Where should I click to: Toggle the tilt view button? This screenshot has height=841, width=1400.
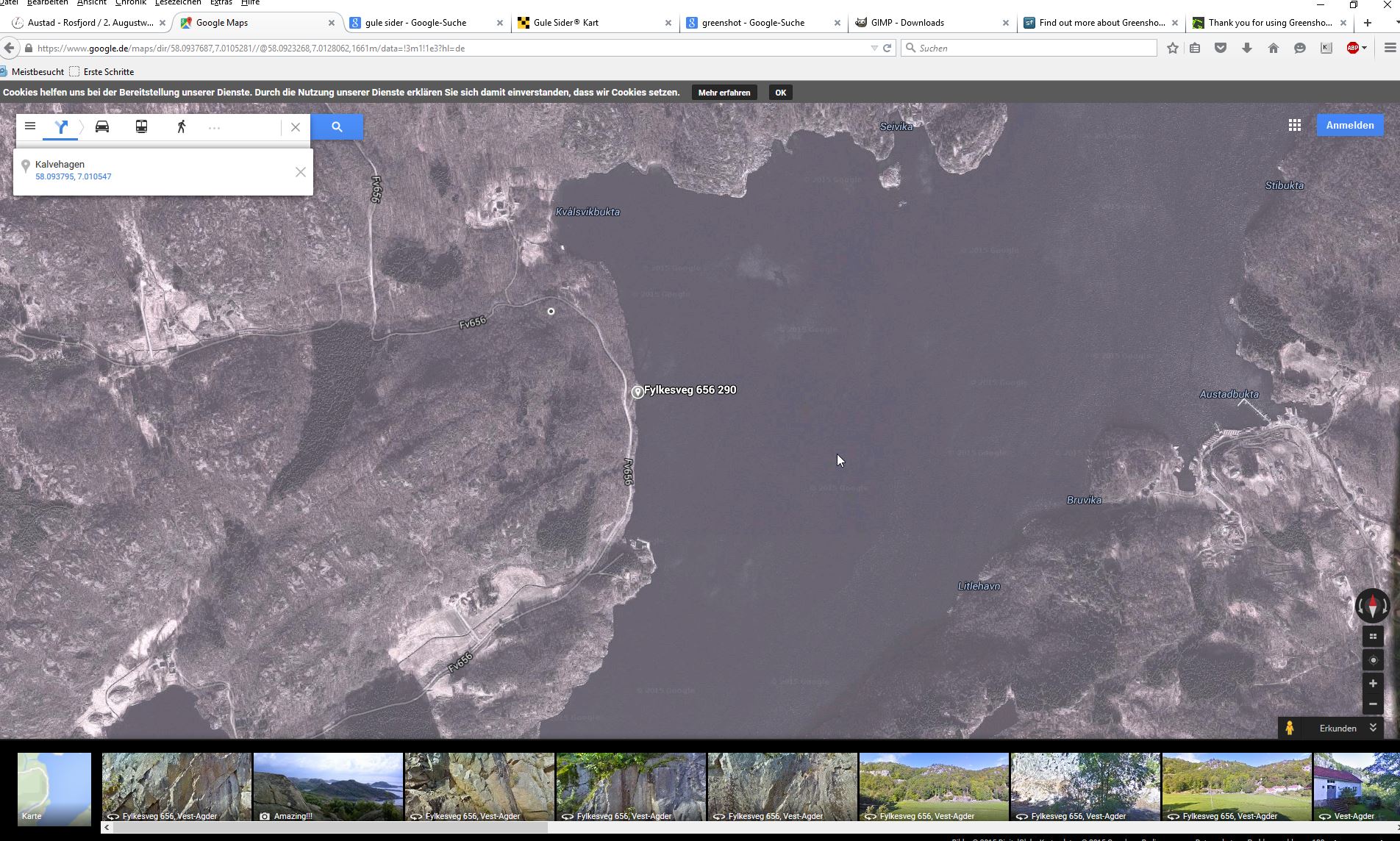1372,637
